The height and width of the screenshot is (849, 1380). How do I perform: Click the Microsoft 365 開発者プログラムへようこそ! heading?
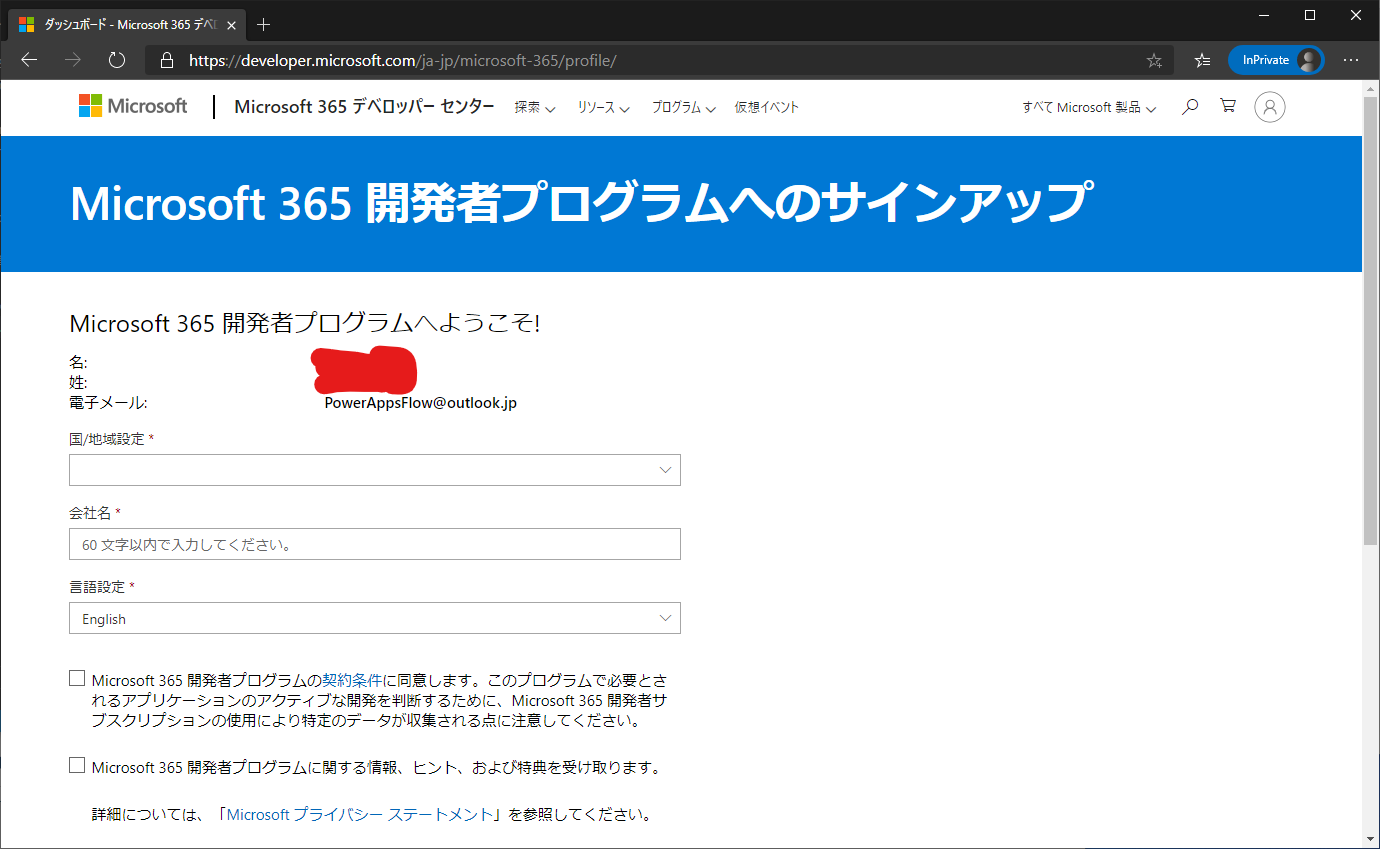click(305, 323)
